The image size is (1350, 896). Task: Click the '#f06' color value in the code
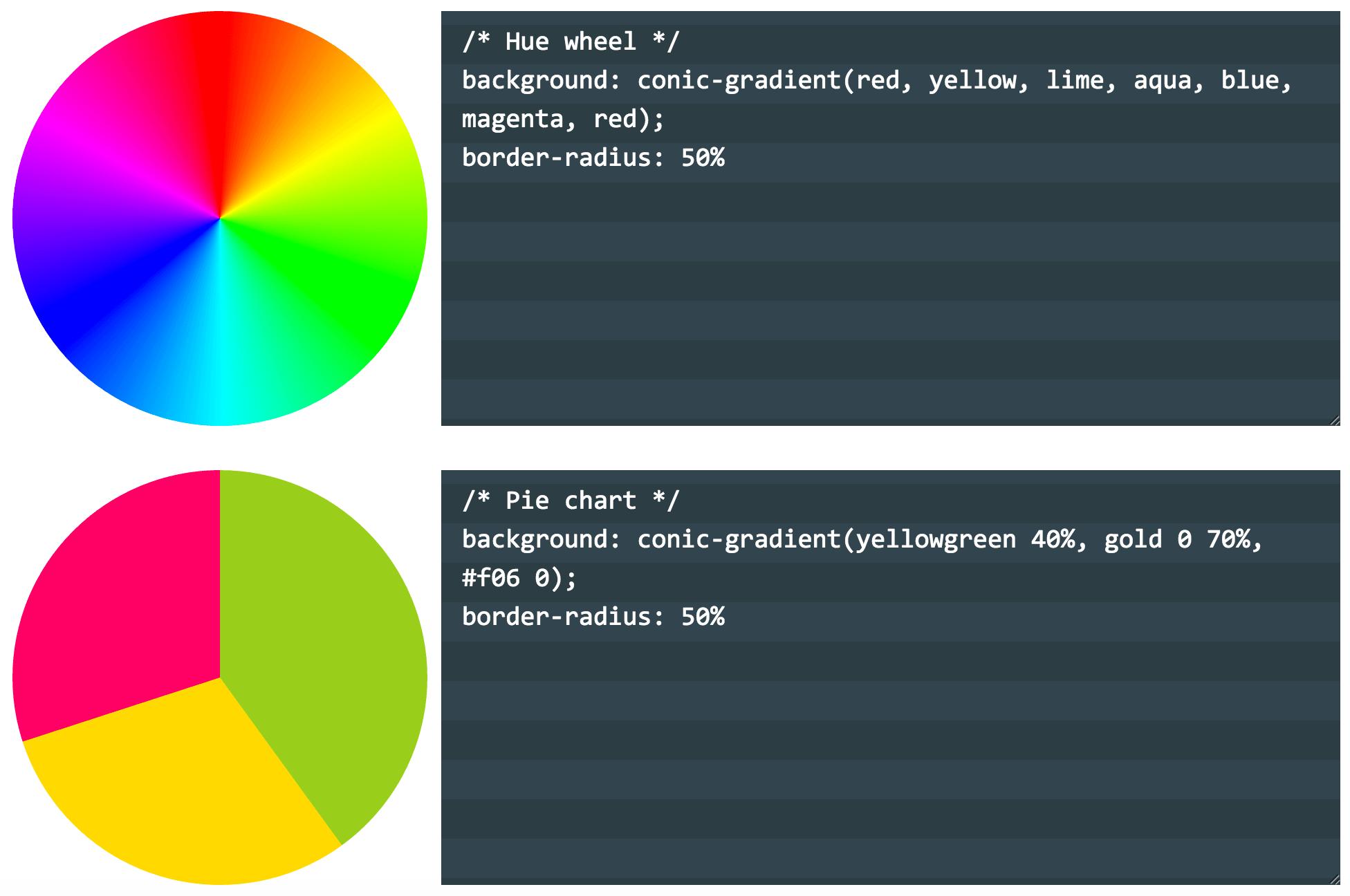(x=490, y=578)
